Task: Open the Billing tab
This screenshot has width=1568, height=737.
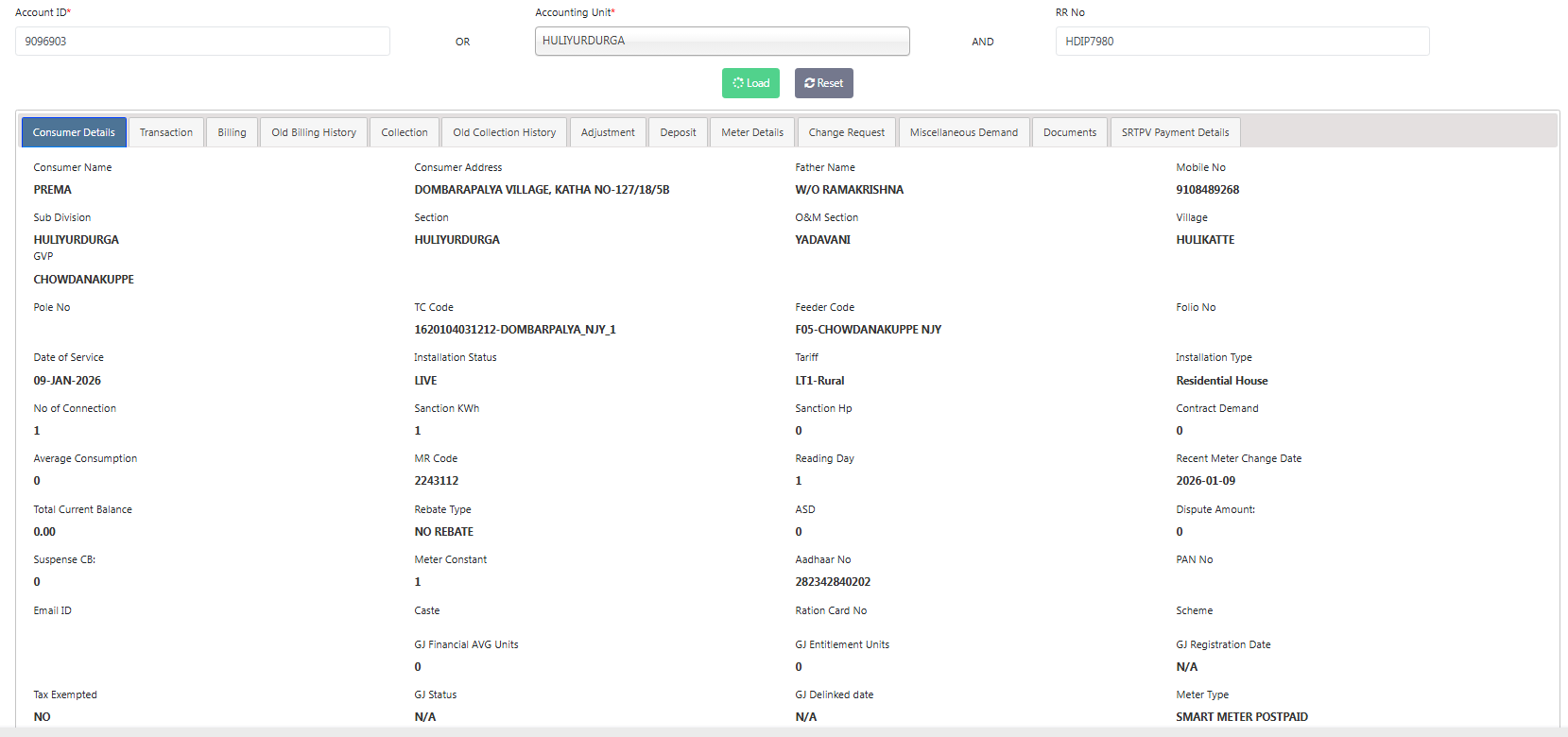Action: [x=232, y=132]
